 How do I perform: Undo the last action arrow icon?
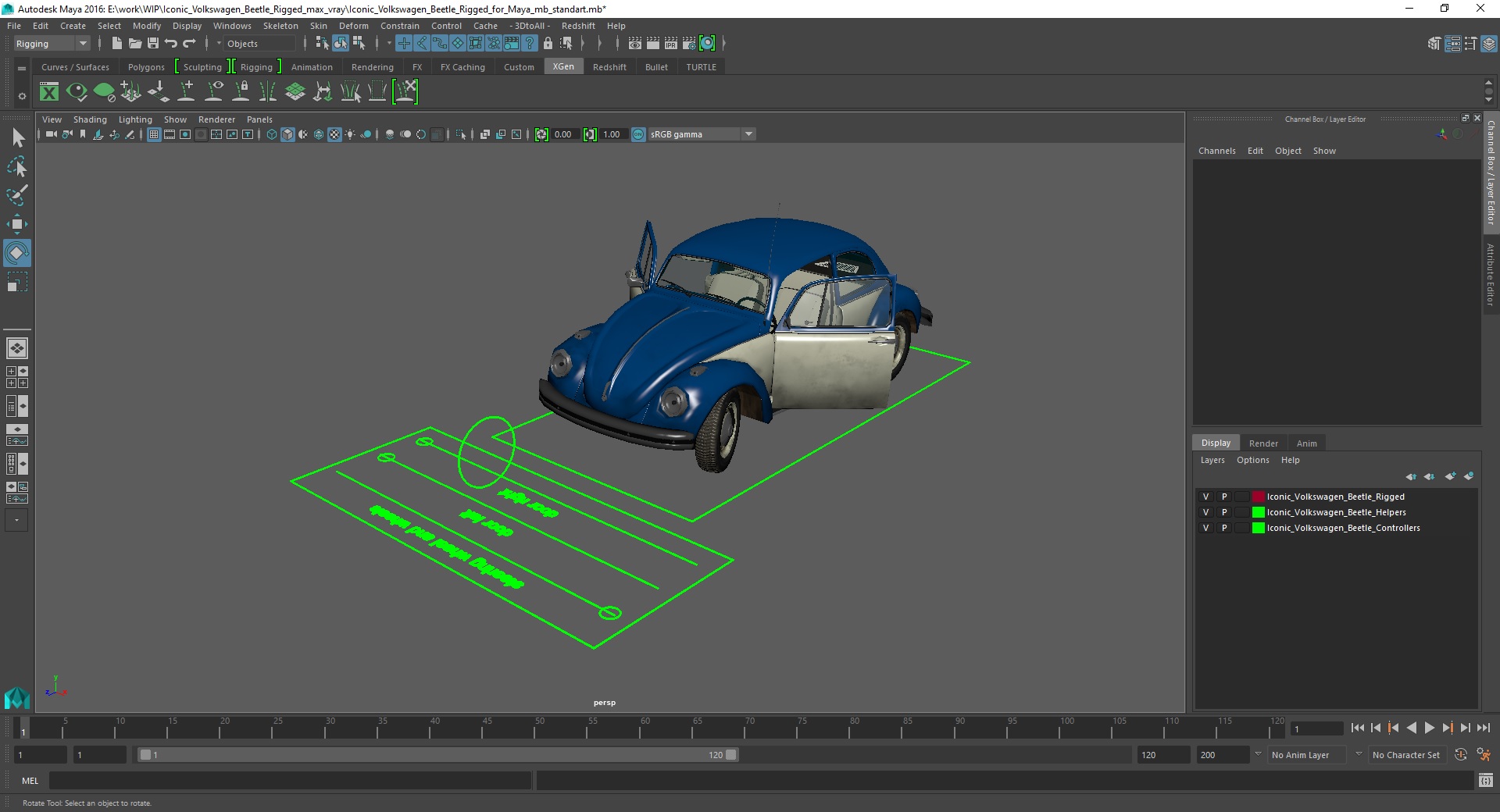(171, 44)
